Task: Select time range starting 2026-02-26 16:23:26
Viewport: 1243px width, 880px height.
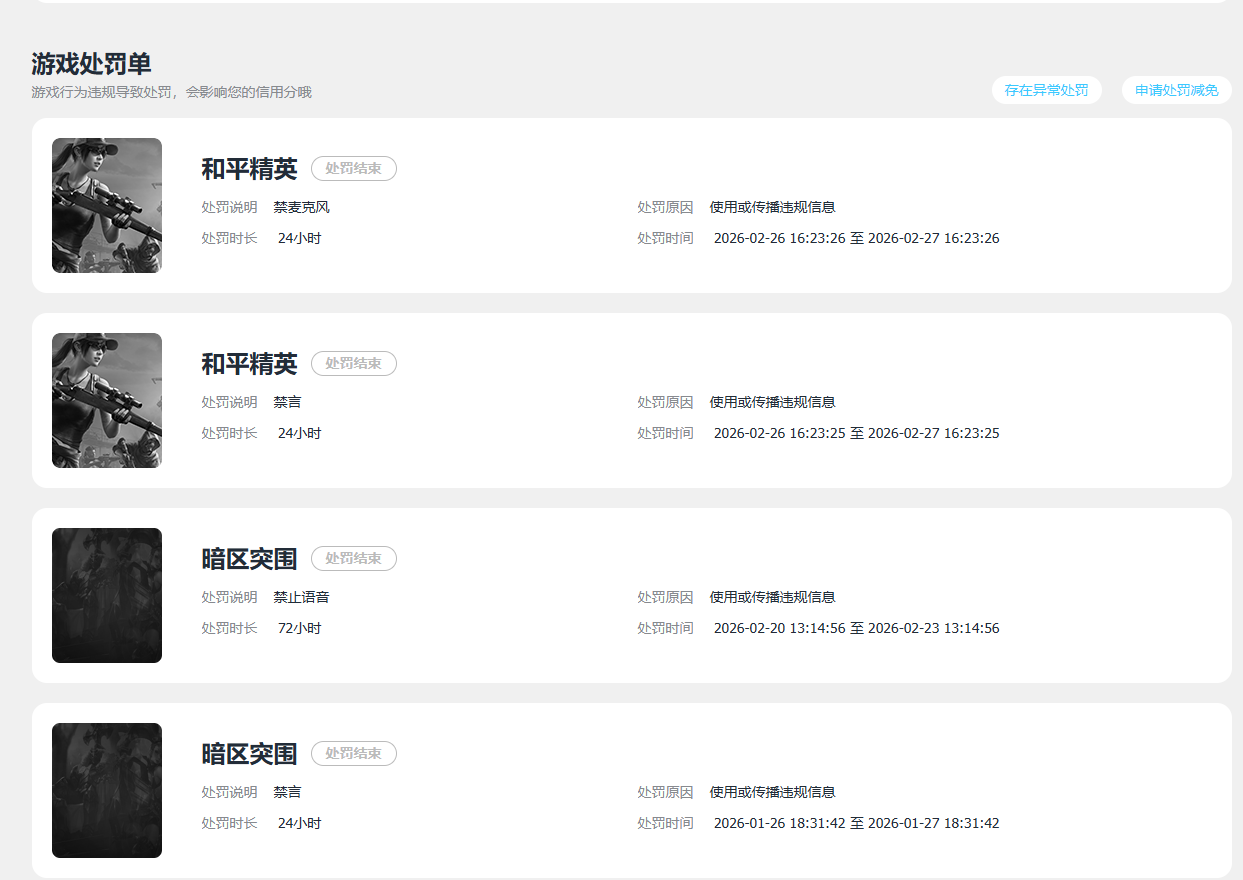Action: 857,239
